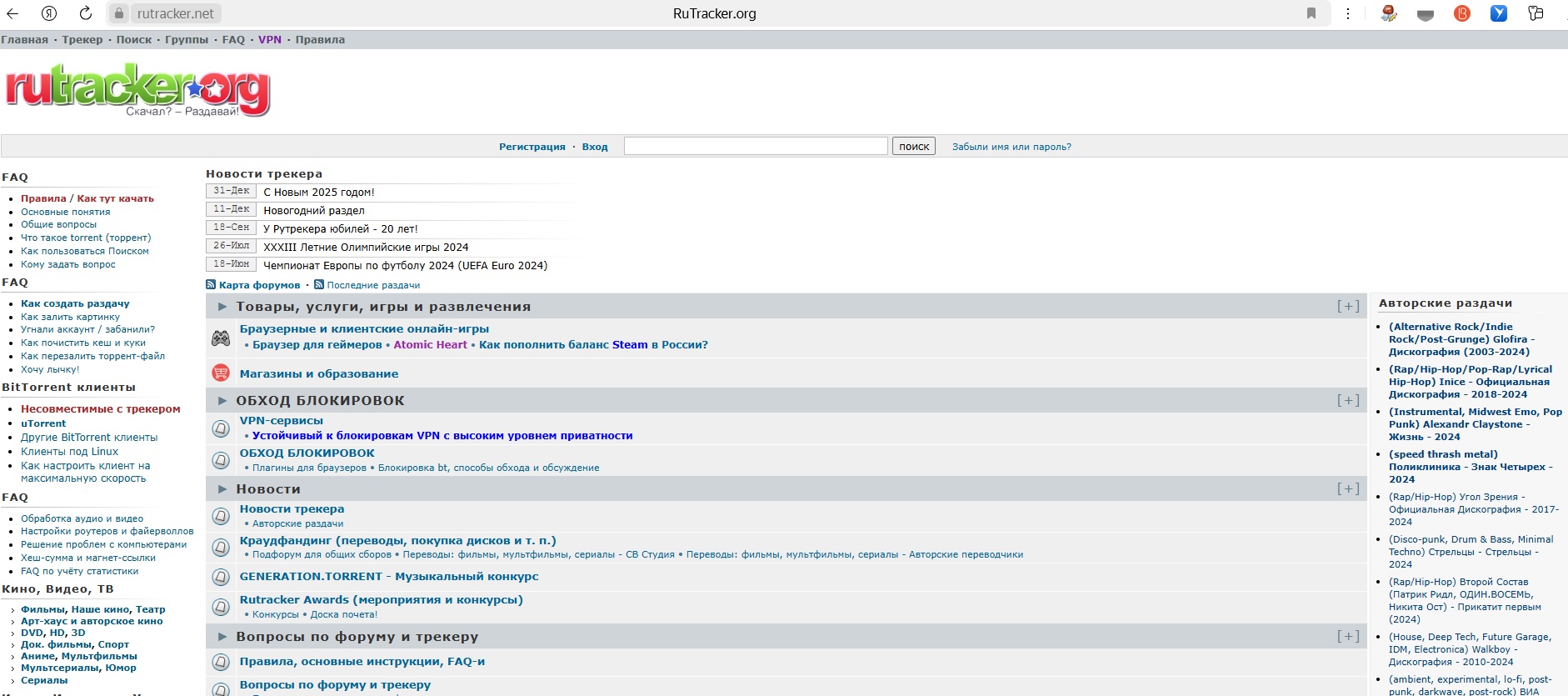Open uTorrent link in BitTorrent клиенты
The height and width of the screenshot is (696, 1568).
43,423
